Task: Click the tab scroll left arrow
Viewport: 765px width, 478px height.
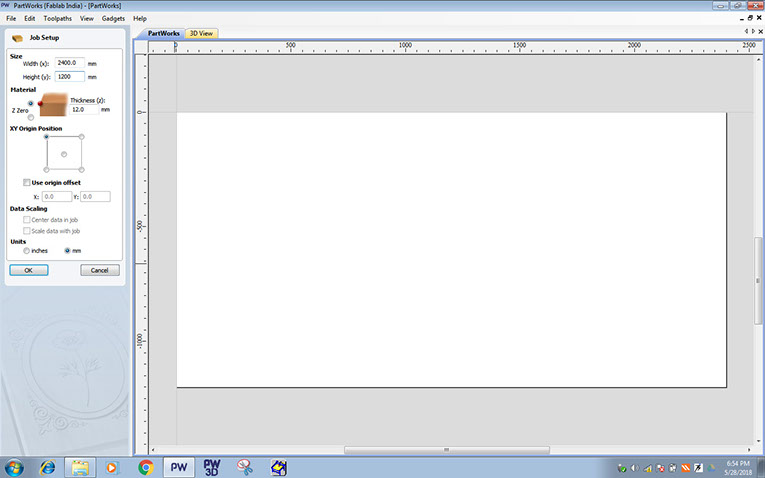Action: point(746,31)
